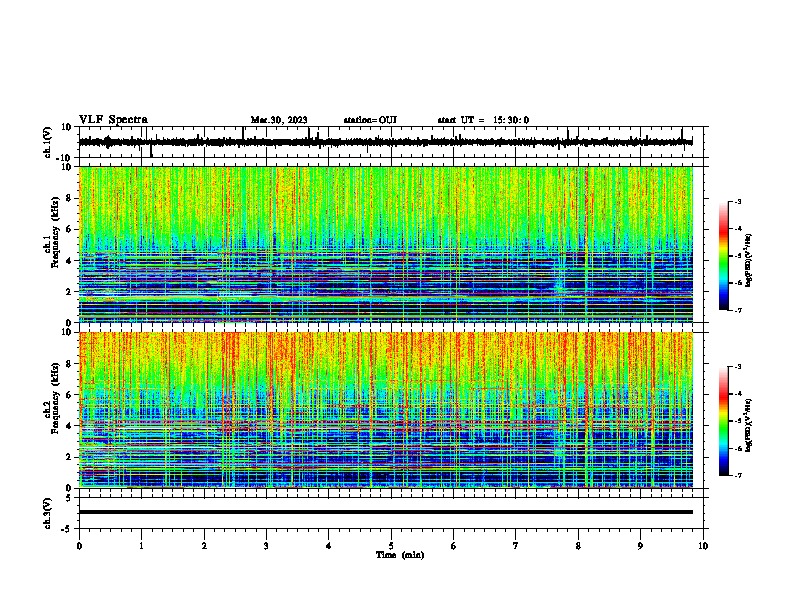Screen dimensions: 792x612
Task: Click time axis tick label '0'
Action: click(79, 546)
